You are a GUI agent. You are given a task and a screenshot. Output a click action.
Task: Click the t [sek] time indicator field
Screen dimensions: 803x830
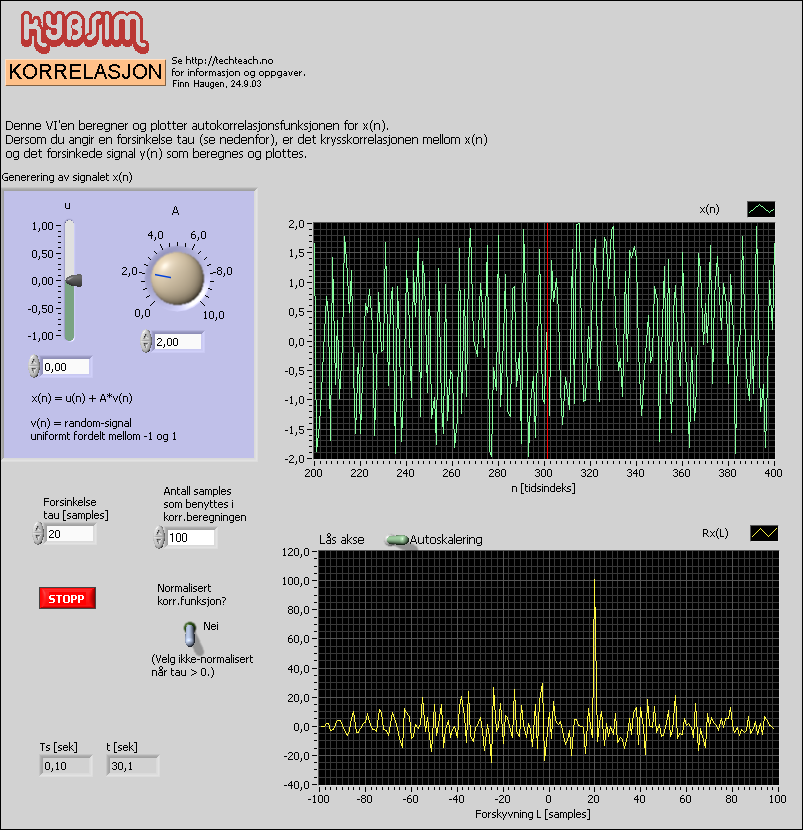(132, 766)
